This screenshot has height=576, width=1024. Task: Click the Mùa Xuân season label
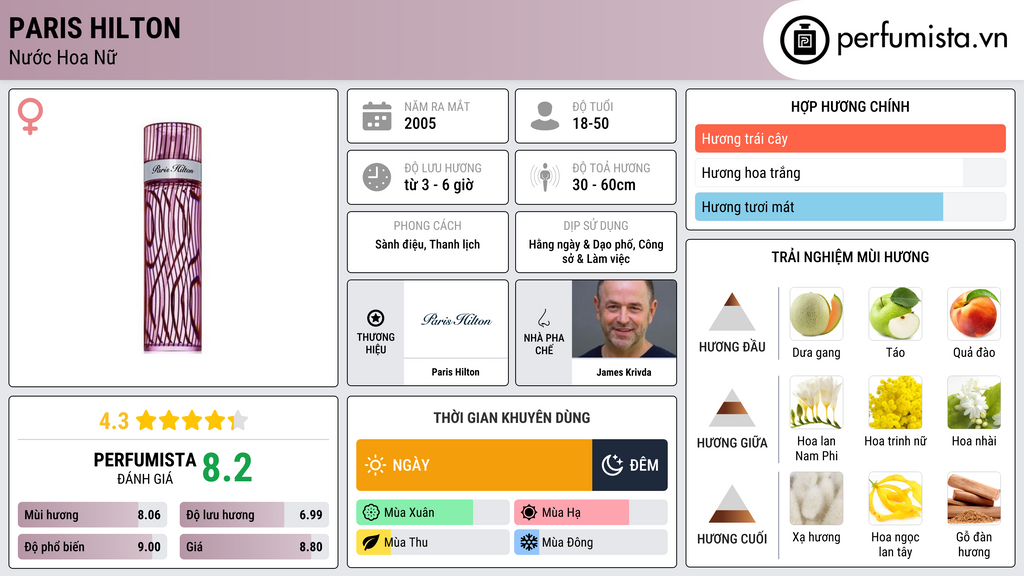tap(409, 513)
